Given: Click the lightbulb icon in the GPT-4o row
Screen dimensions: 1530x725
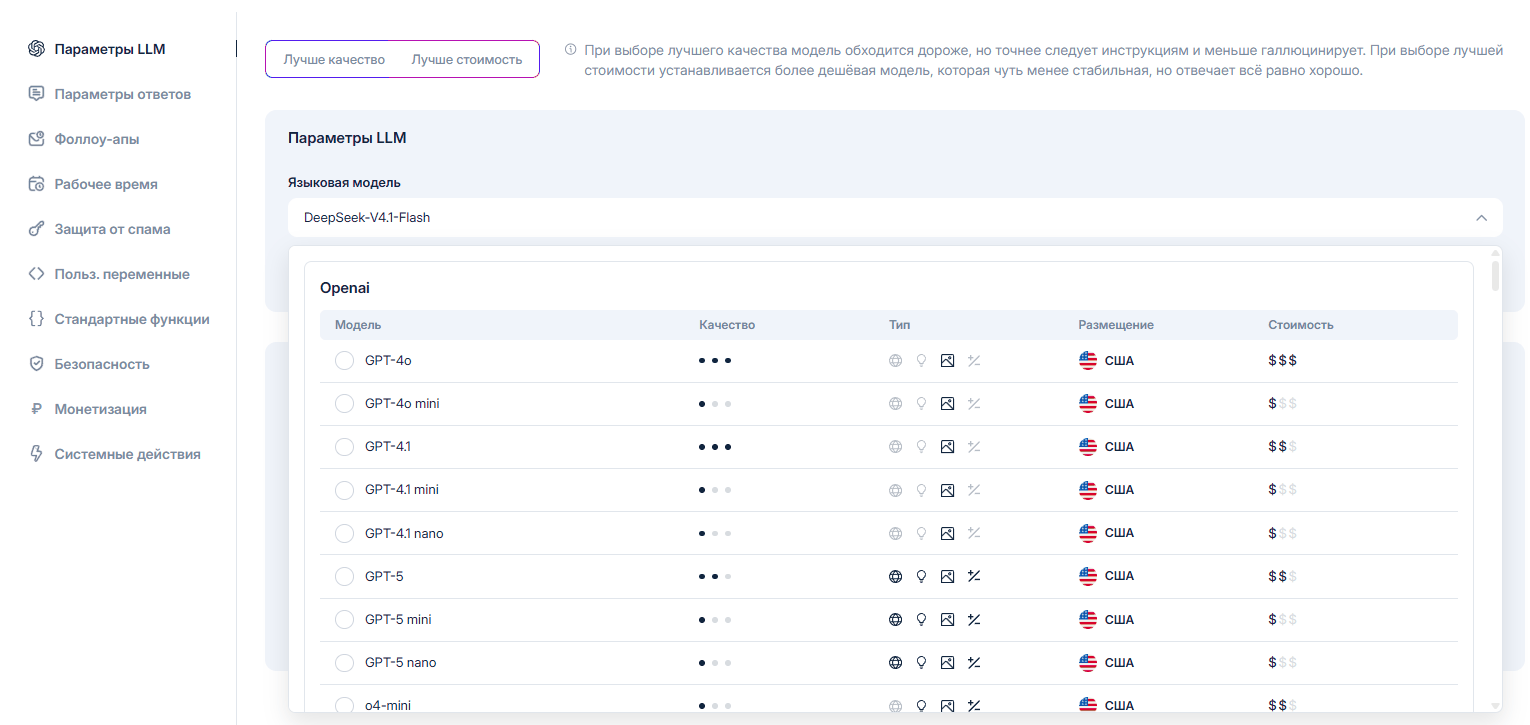Looking at the screenshot, I should coord(922,361).
